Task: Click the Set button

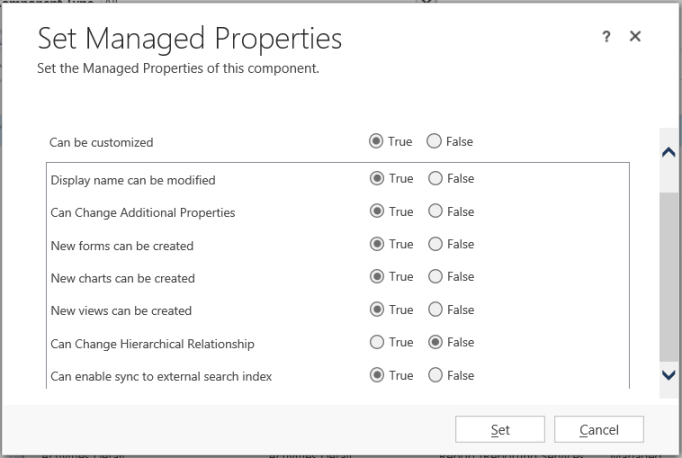Action: pos(500,430)
